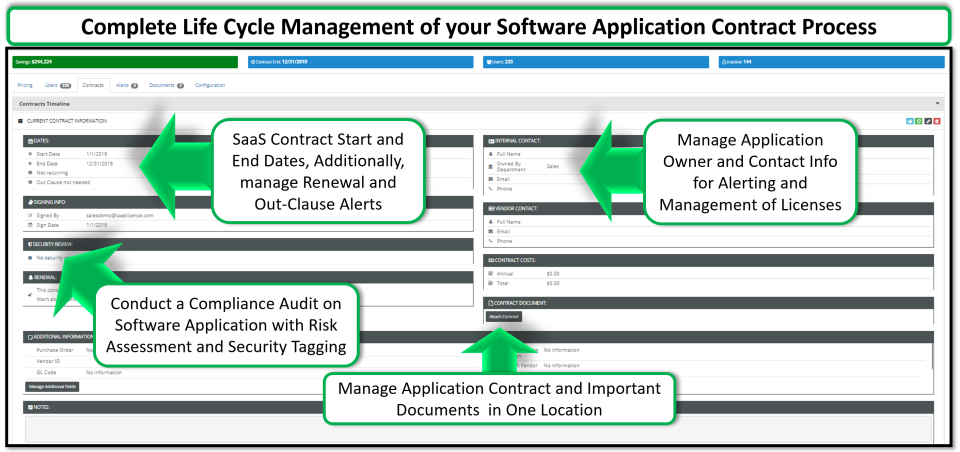The image size is (960, 452).
Task: Click the bell icon in the RENEWAL header
Action: (30, 277)
